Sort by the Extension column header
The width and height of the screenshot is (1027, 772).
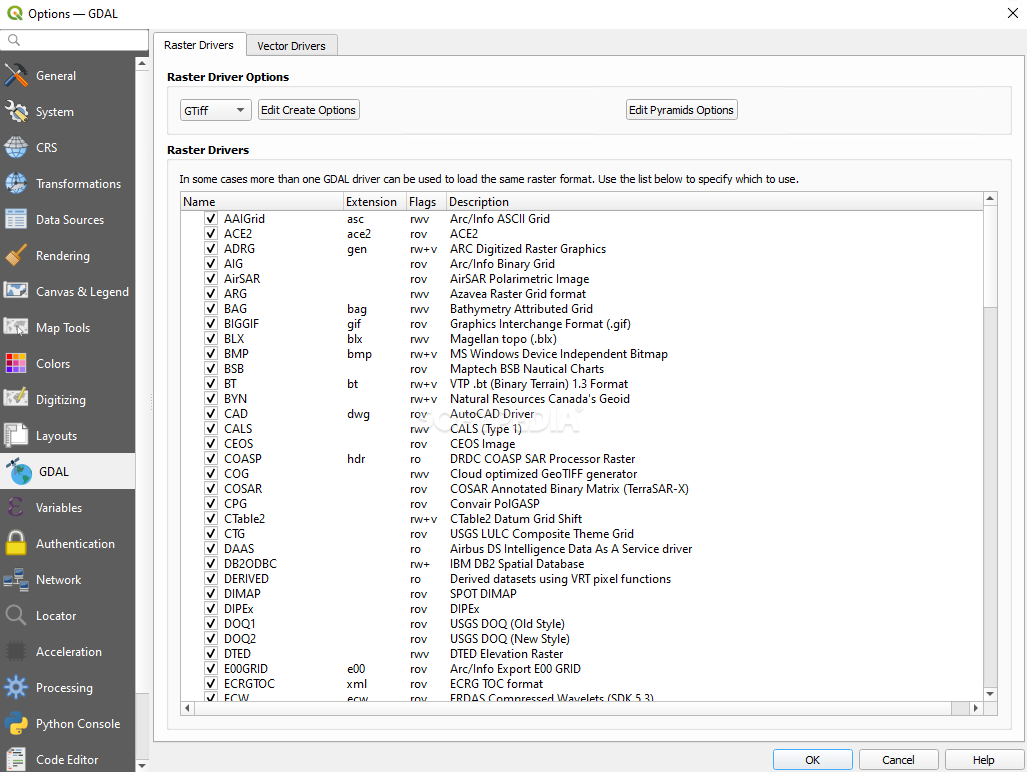click(x=375, y=202)
